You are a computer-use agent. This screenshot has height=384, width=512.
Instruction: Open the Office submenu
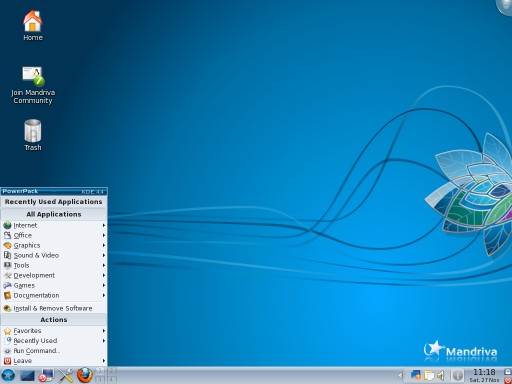coord(54,235)
